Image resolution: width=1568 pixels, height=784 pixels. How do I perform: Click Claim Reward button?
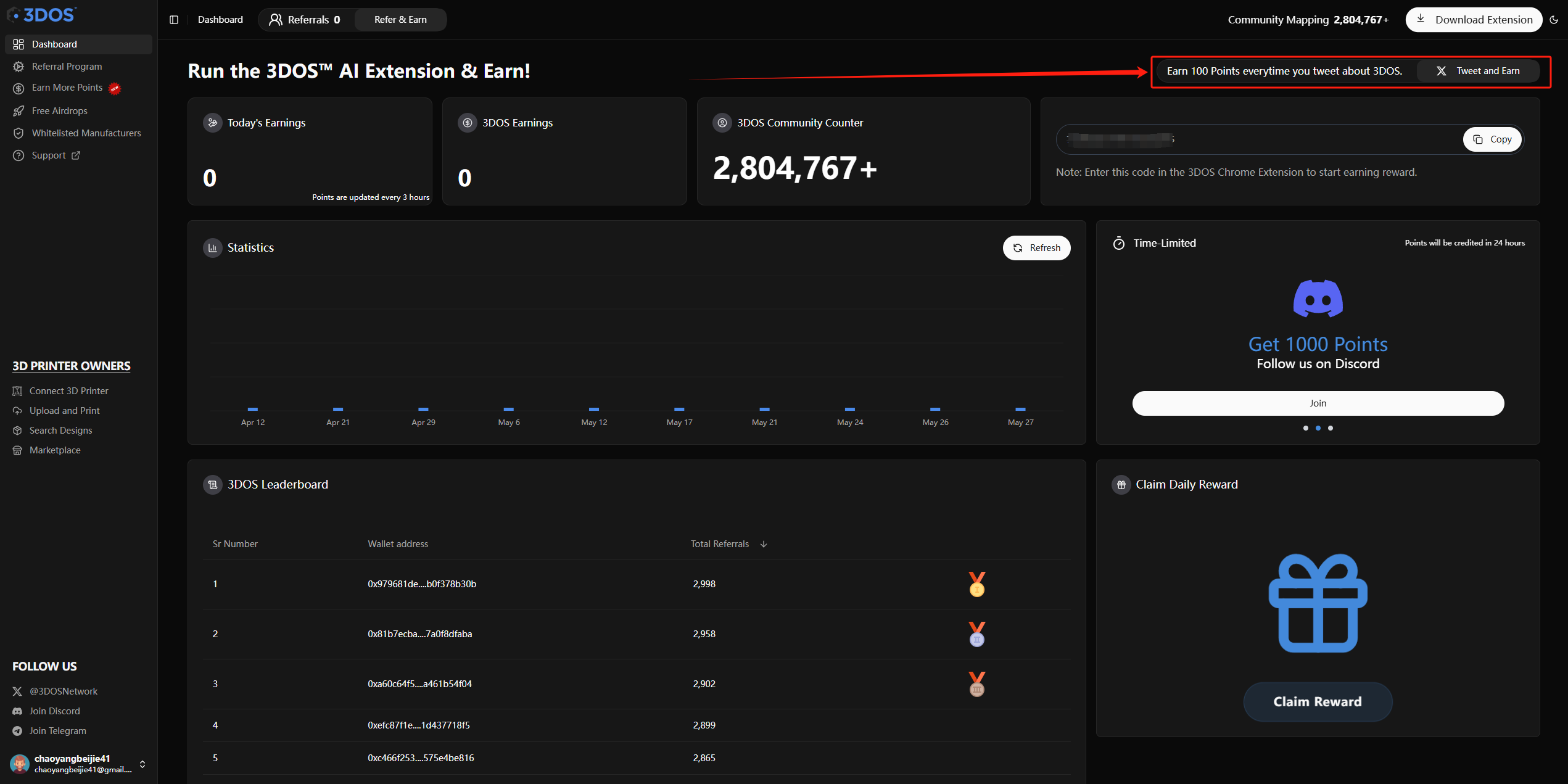tap(1318, 702)
